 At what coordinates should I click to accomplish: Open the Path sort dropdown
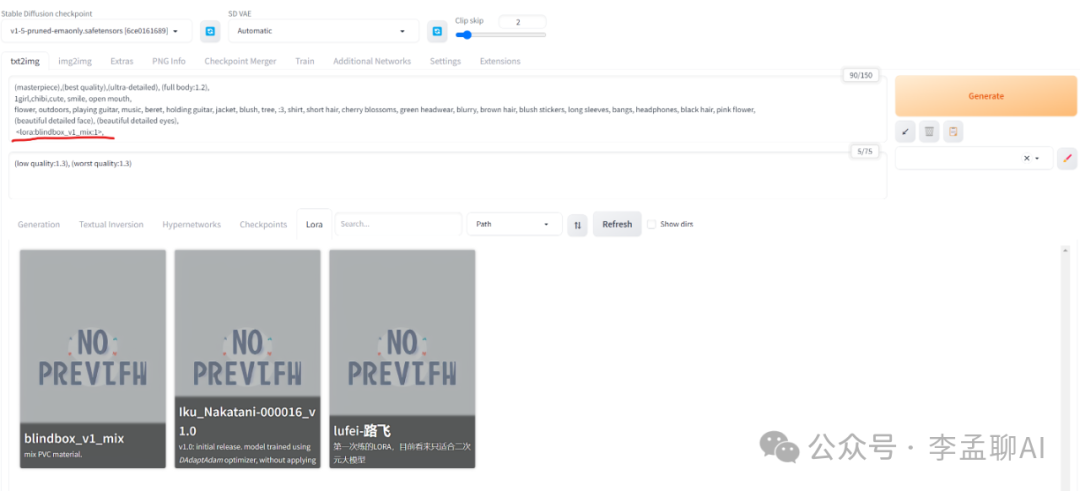(515, 224)
